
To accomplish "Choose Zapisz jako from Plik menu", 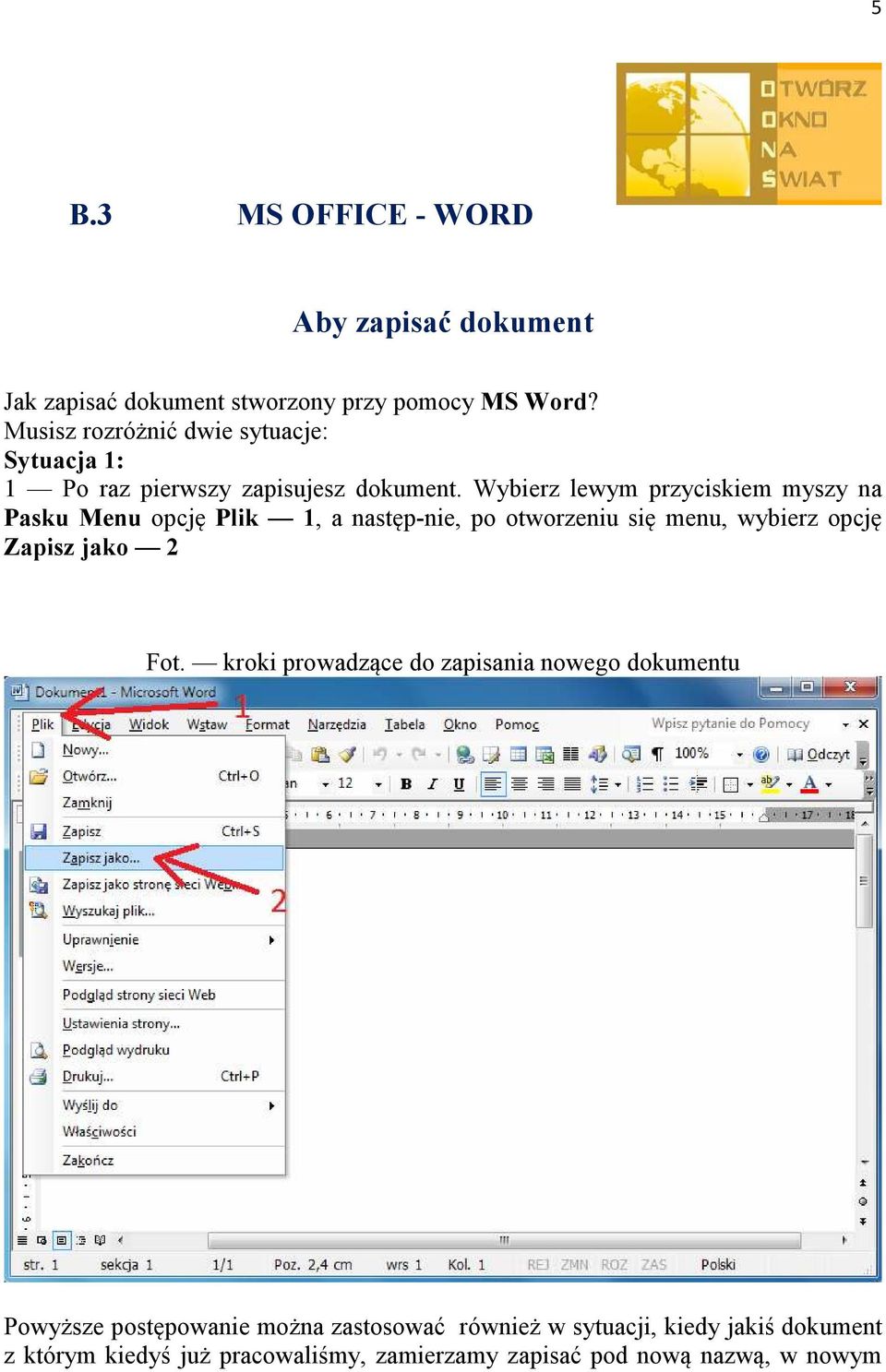I will [x=154, y=858].
